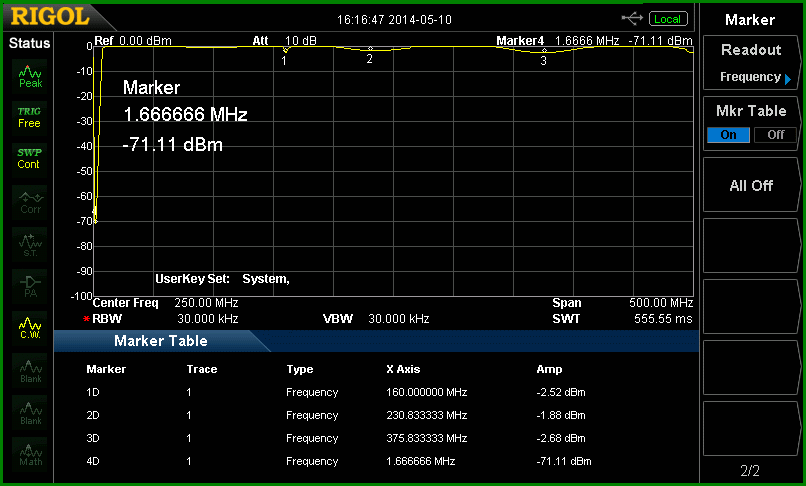Click the X Axis column header
Image resolution: width=806 pixels, height=486 pixels.
coord(403,369)
